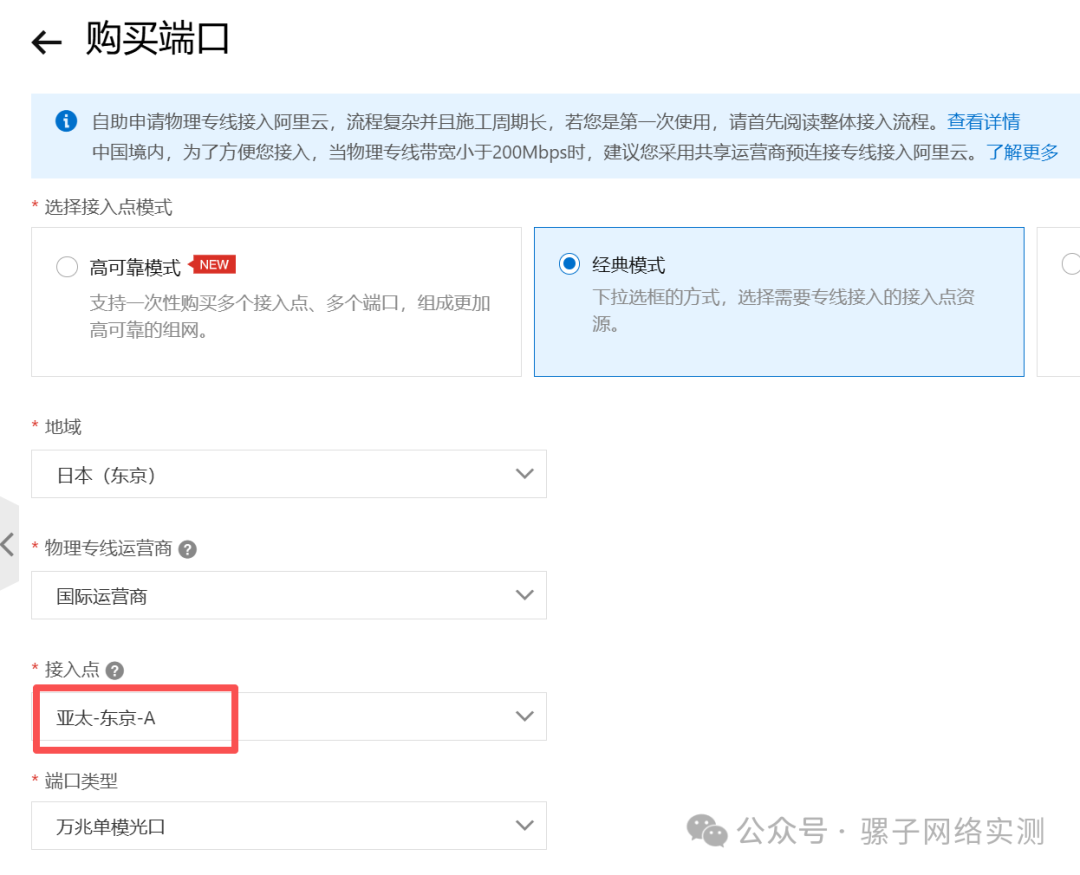This screenshot has height=875, width=1080.
Task: Click the collapse chevron on the left screen edge
Action: [8, 545]
